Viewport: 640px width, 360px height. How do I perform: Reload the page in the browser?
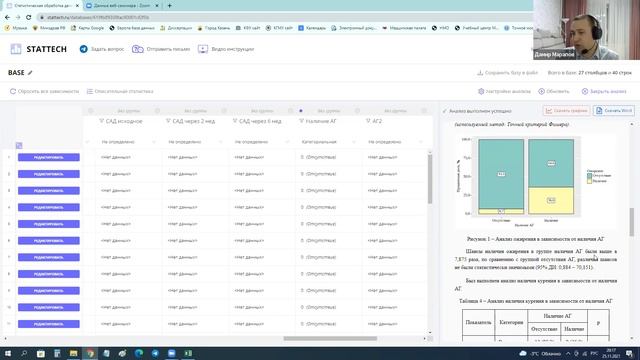pos(28,18)
